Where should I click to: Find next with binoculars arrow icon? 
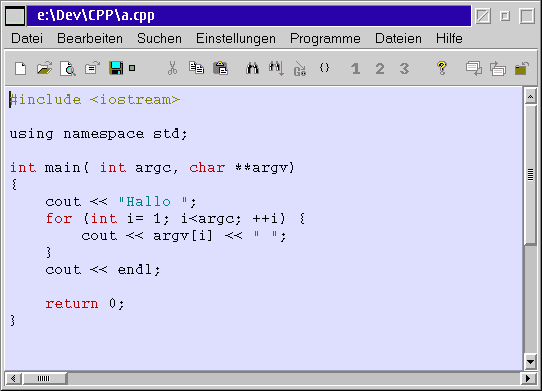(276, 68)
